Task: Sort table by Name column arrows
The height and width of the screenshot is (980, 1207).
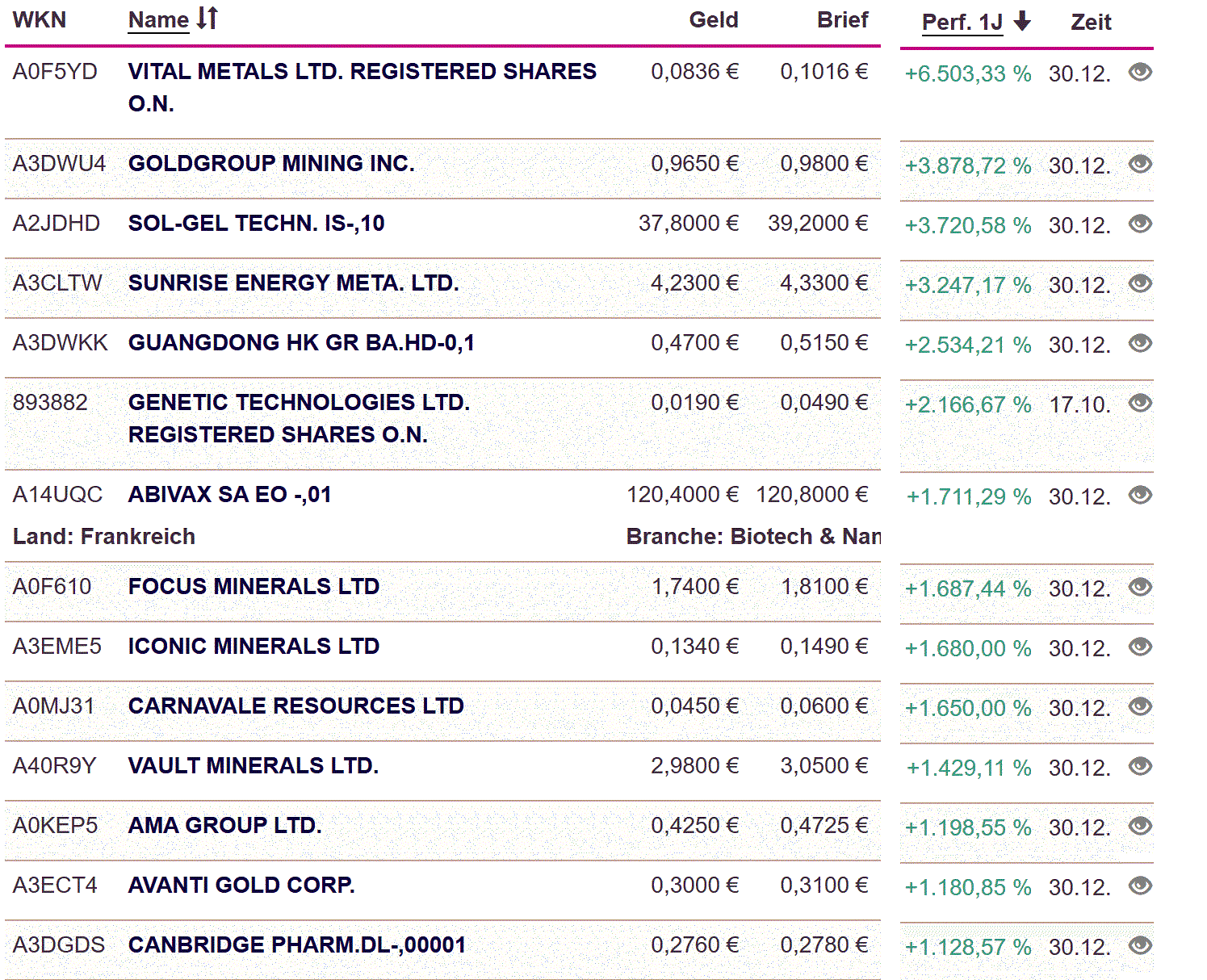Action: click(207, 19)
